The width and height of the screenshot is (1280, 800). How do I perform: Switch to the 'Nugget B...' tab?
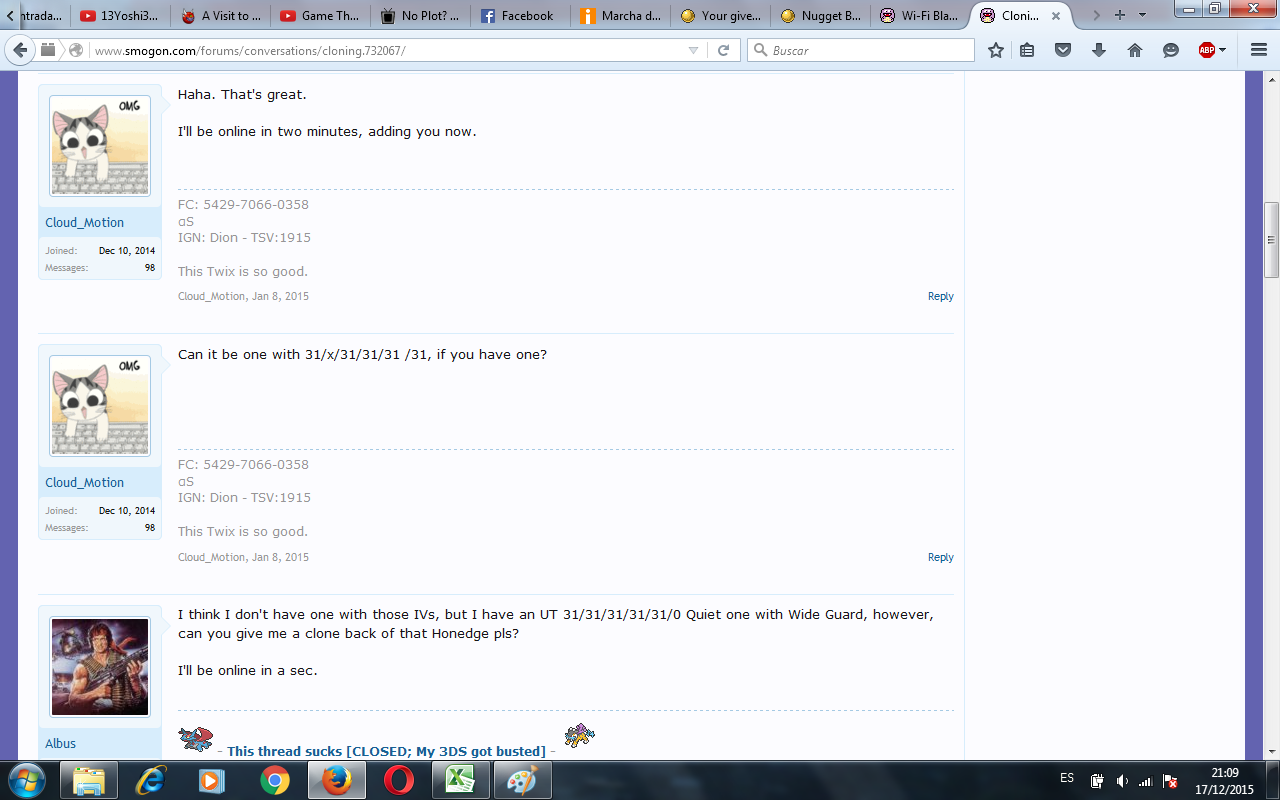[x=820, y=16]
